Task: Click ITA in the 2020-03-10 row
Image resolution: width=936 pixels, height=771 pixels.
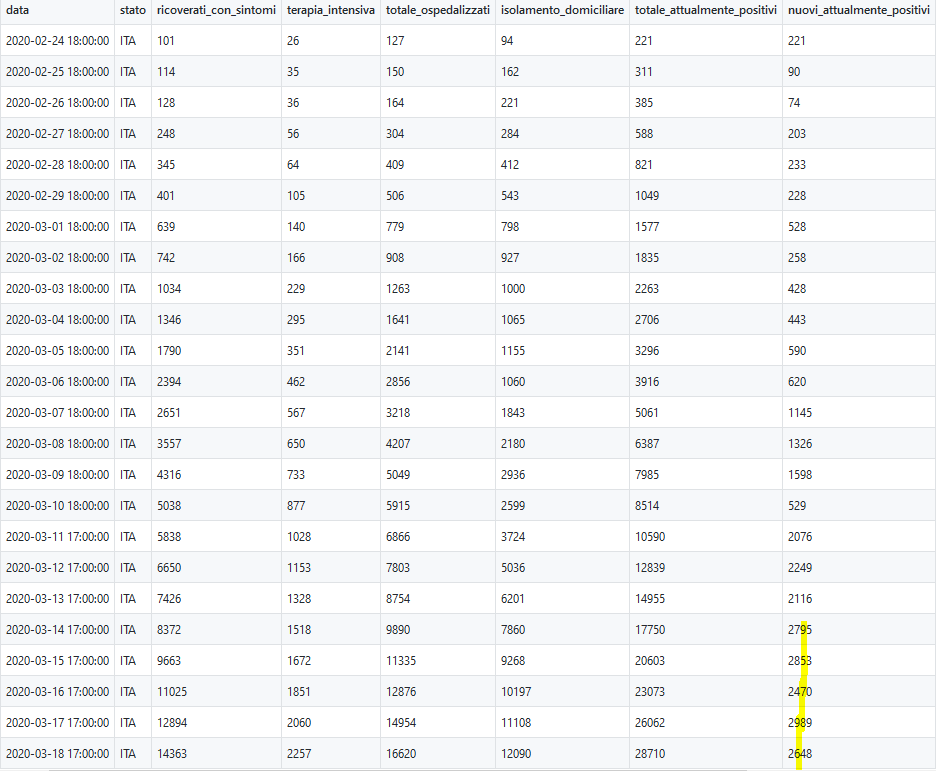Action: tap(128, 506)
